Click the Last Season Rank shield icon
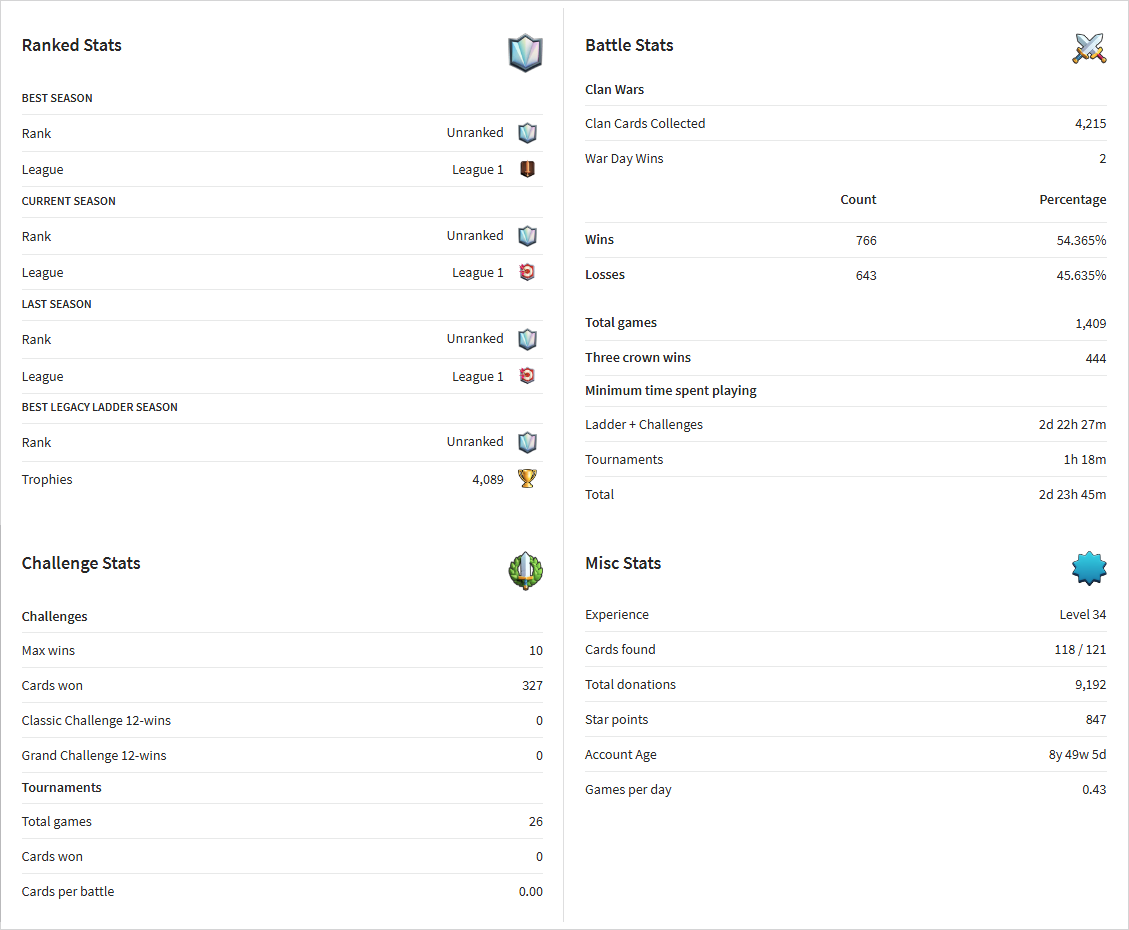Screen dimensions: 1129x930 point(528,339)
